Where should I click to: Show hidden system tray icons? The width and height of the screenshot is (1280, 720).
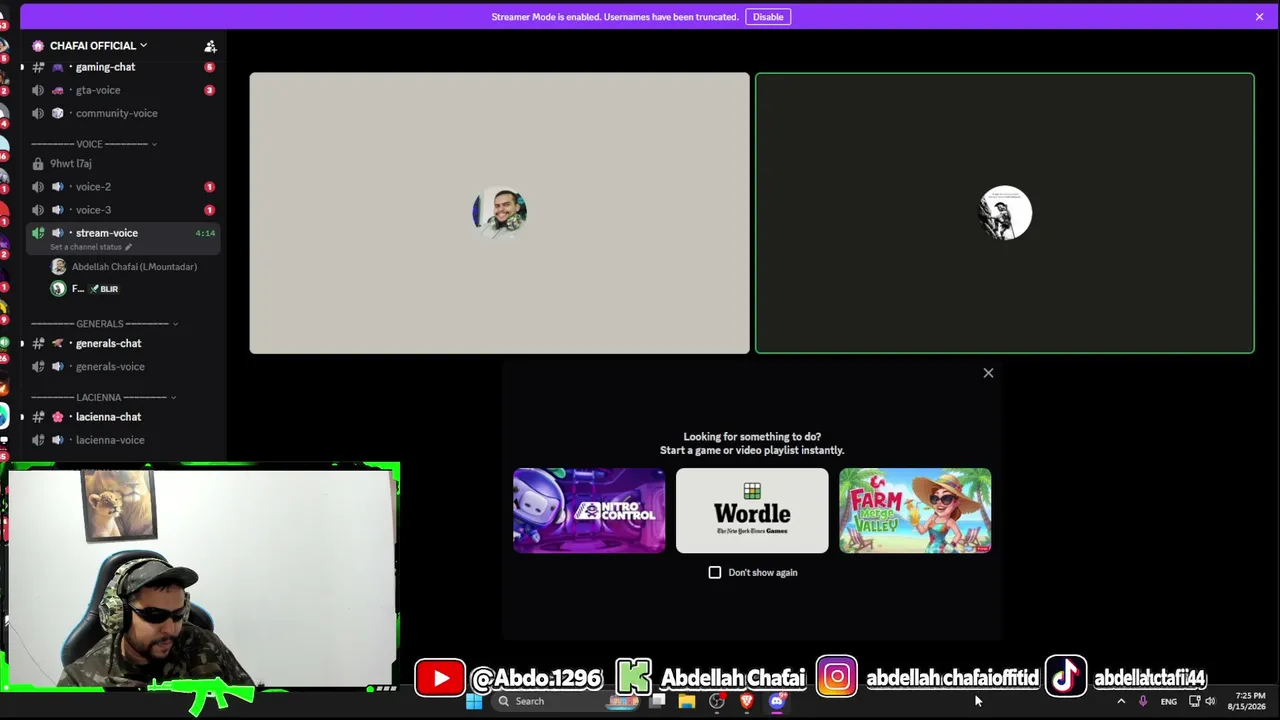click(1121, 702)
